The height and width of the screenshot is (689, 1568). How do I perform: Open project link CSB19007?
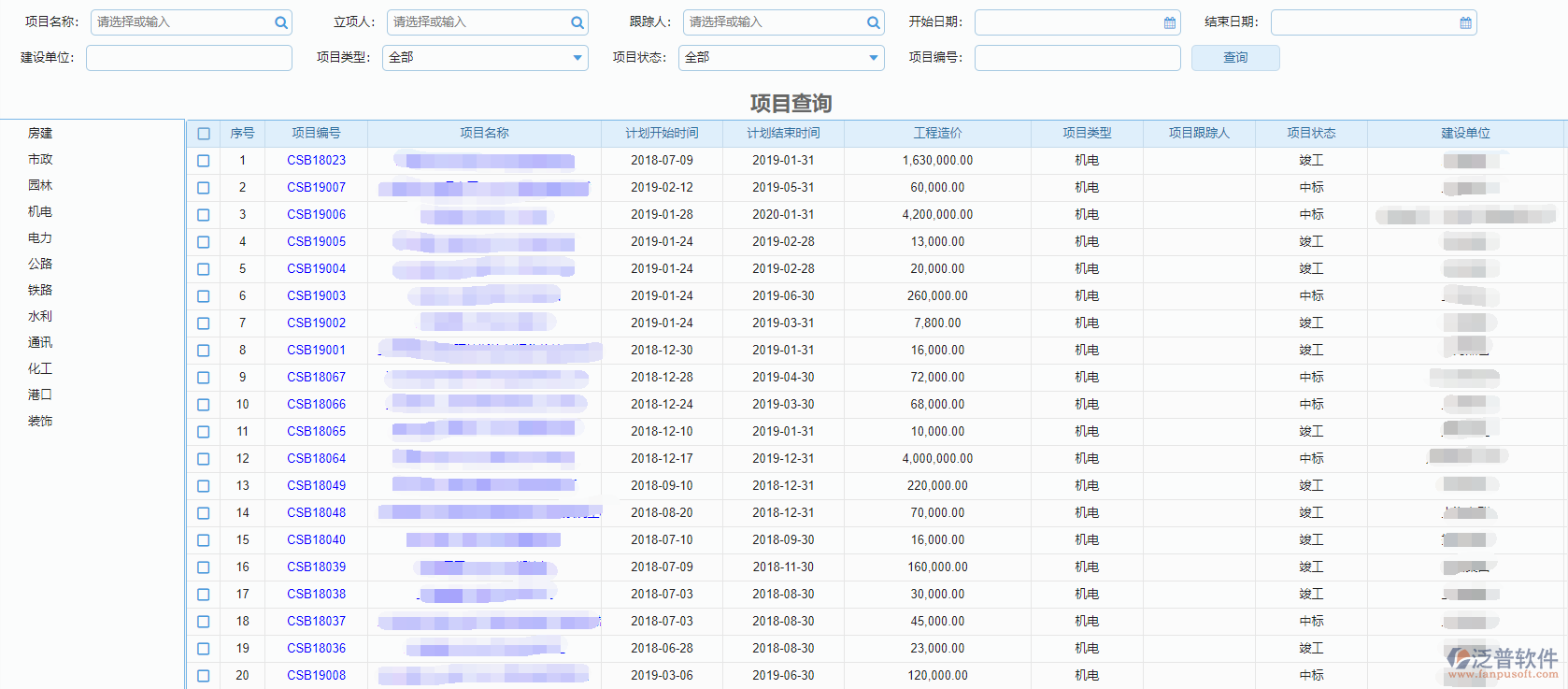pyautogui.click(x=316, y=188)
